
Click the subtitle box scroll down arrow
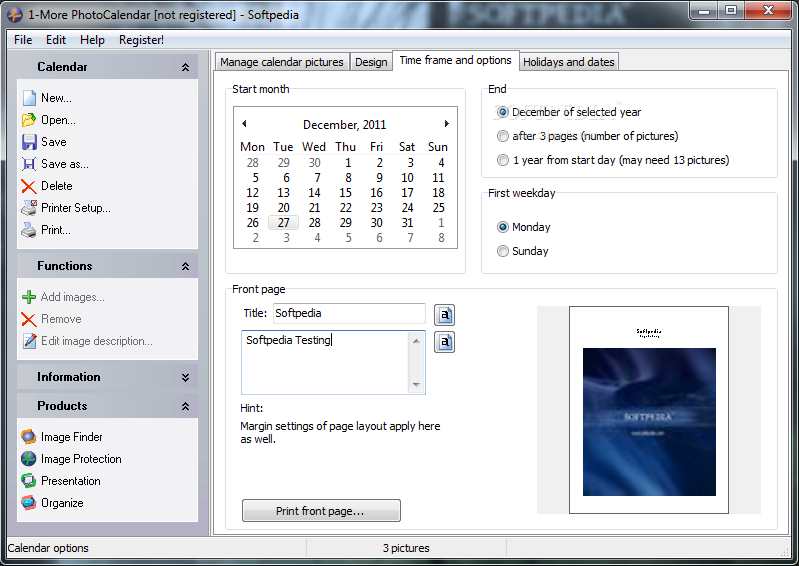[416, 385]
